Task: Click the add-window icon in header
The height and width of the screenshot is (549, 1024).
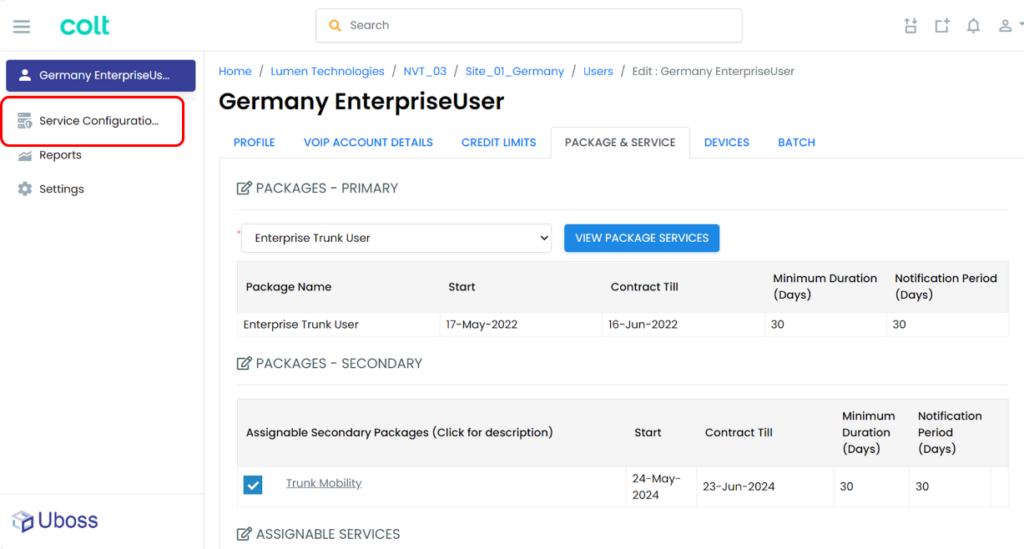Action: 942,25
